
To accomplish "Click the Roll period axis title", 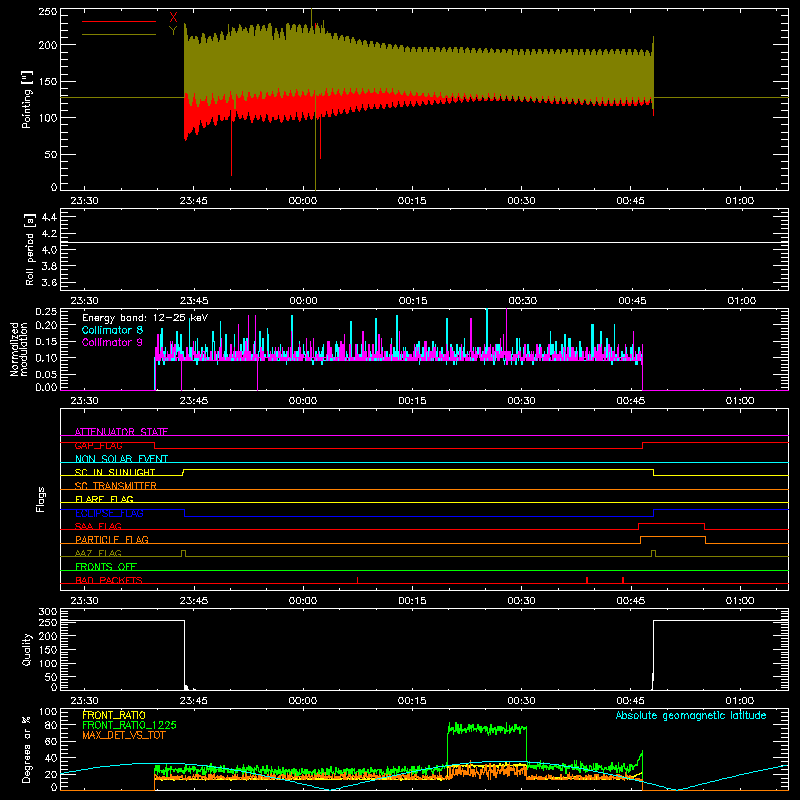I will (30, 249).
